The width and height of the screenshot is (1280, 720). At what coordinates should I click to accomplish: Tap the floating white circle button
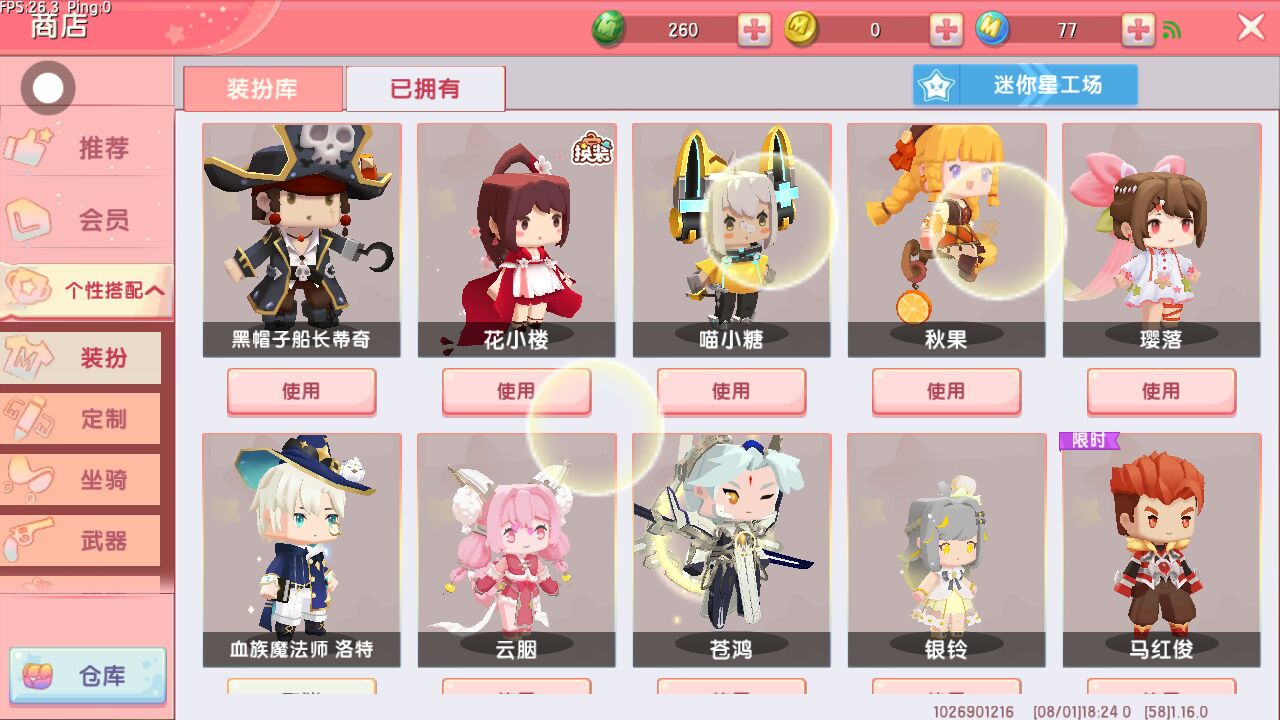pos(47,89)
